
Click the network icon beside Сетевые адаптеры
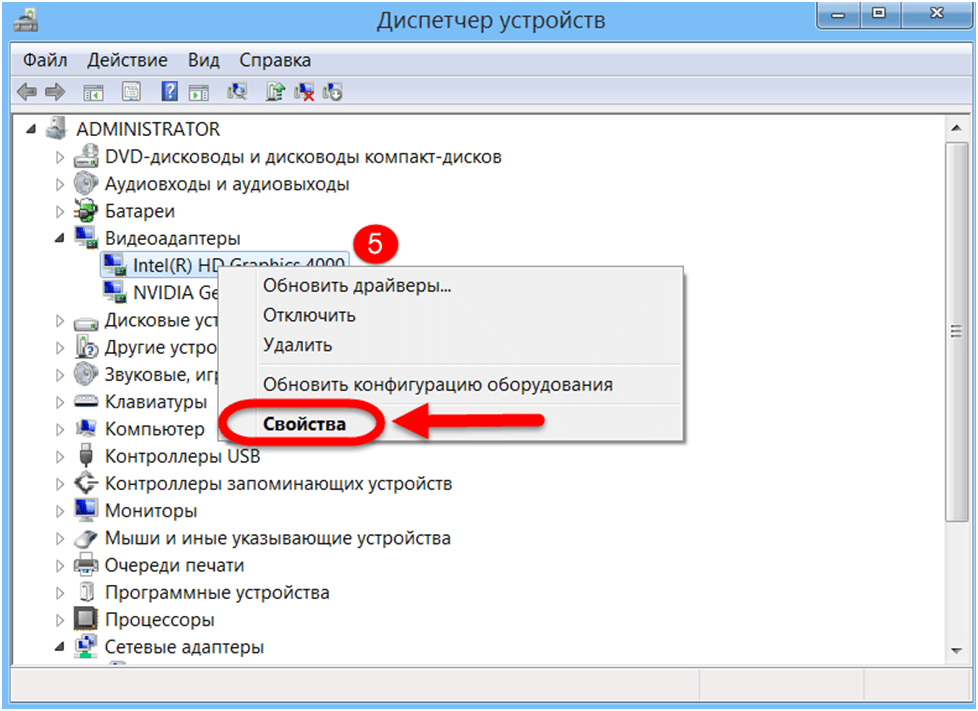[85, 646]
